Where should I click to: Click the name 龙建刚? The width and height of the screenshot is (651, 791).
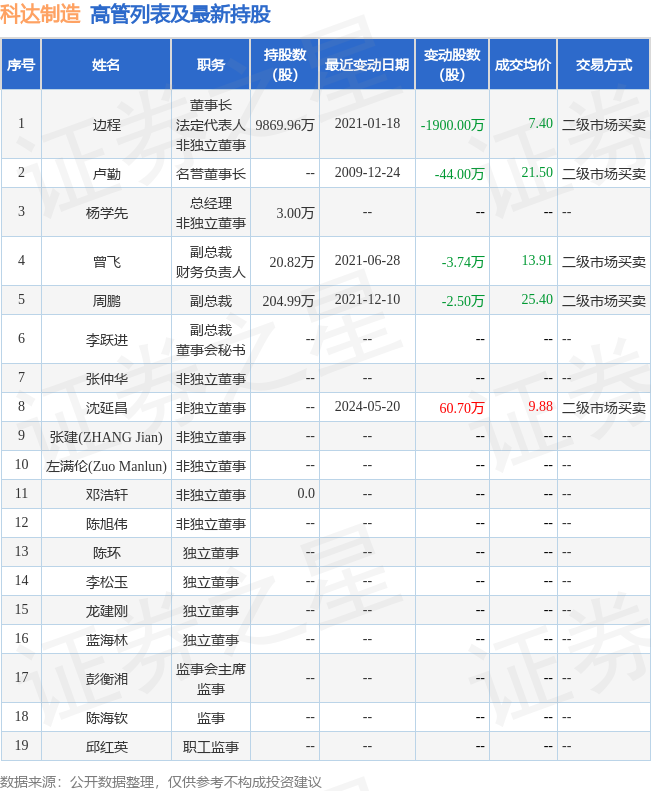coord(106,611)
